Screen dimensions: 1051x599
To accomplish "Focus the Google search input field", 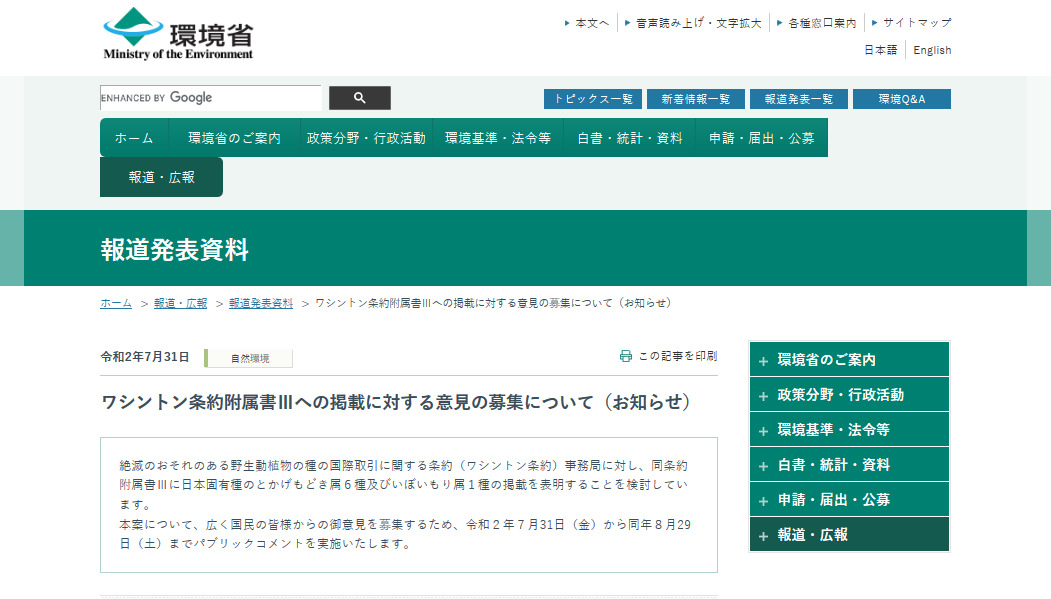I will click(211, 98).
